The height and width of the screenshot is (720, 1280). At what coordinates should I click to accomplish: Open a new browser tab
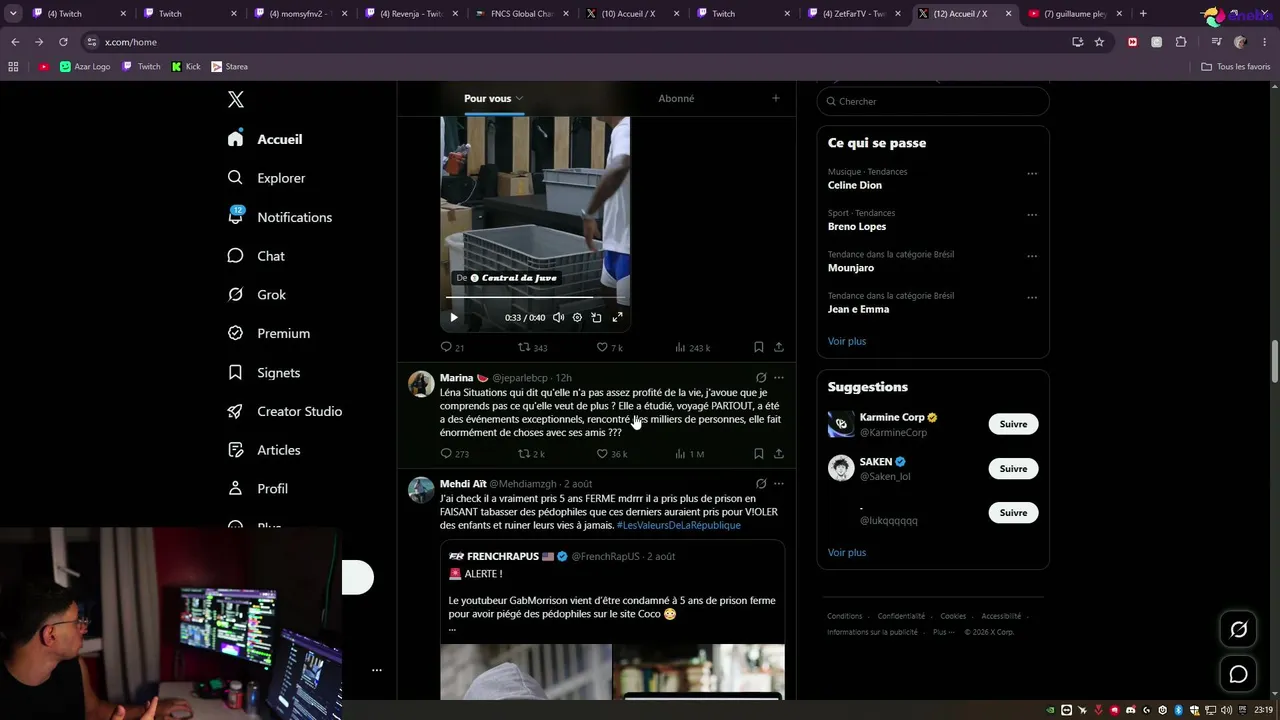pos(1143,14)
